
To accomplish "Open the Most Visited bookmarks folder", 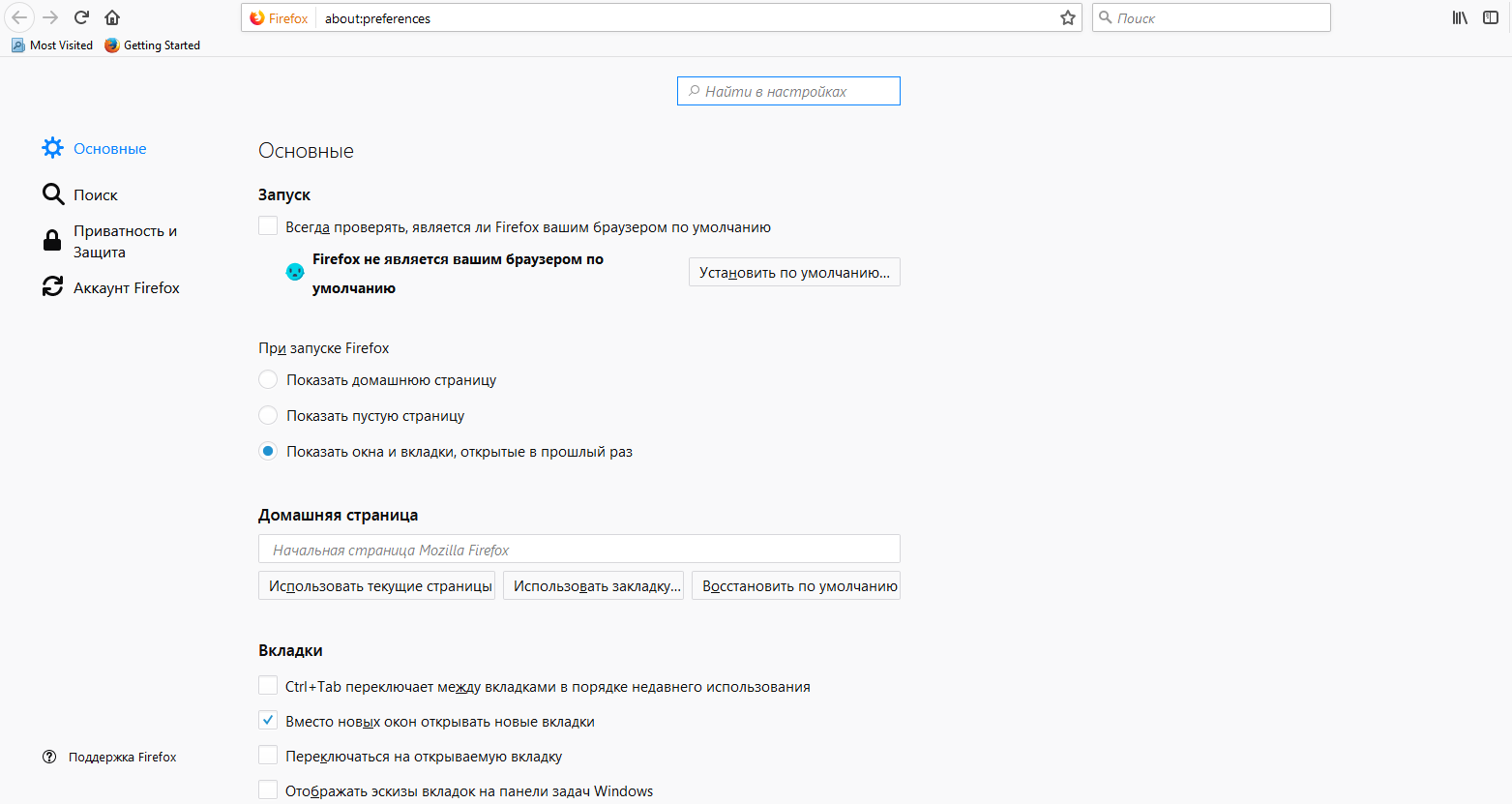I will tap(52, 45).
